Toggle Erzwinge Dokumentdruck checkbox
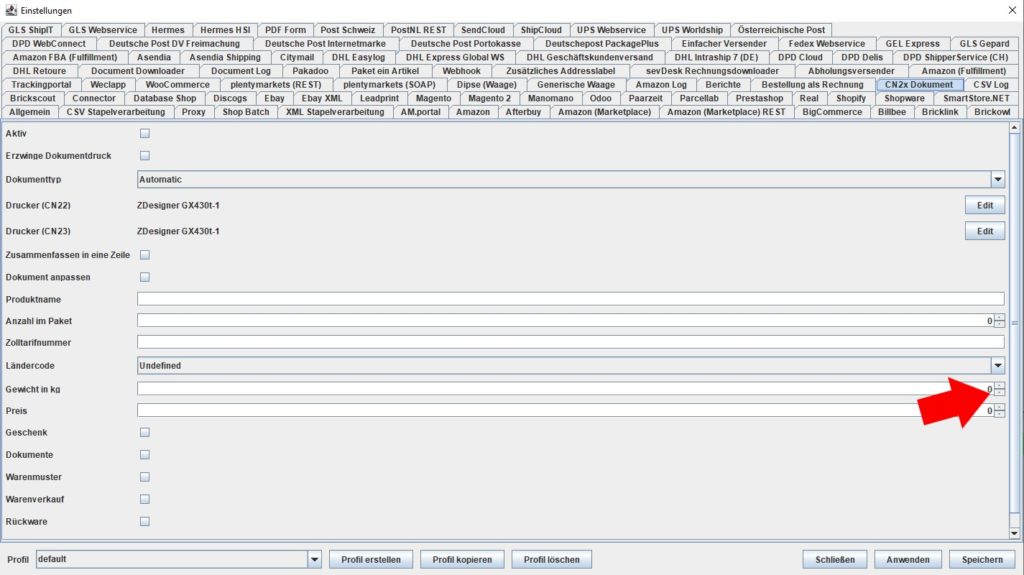 tap(145, 156)
